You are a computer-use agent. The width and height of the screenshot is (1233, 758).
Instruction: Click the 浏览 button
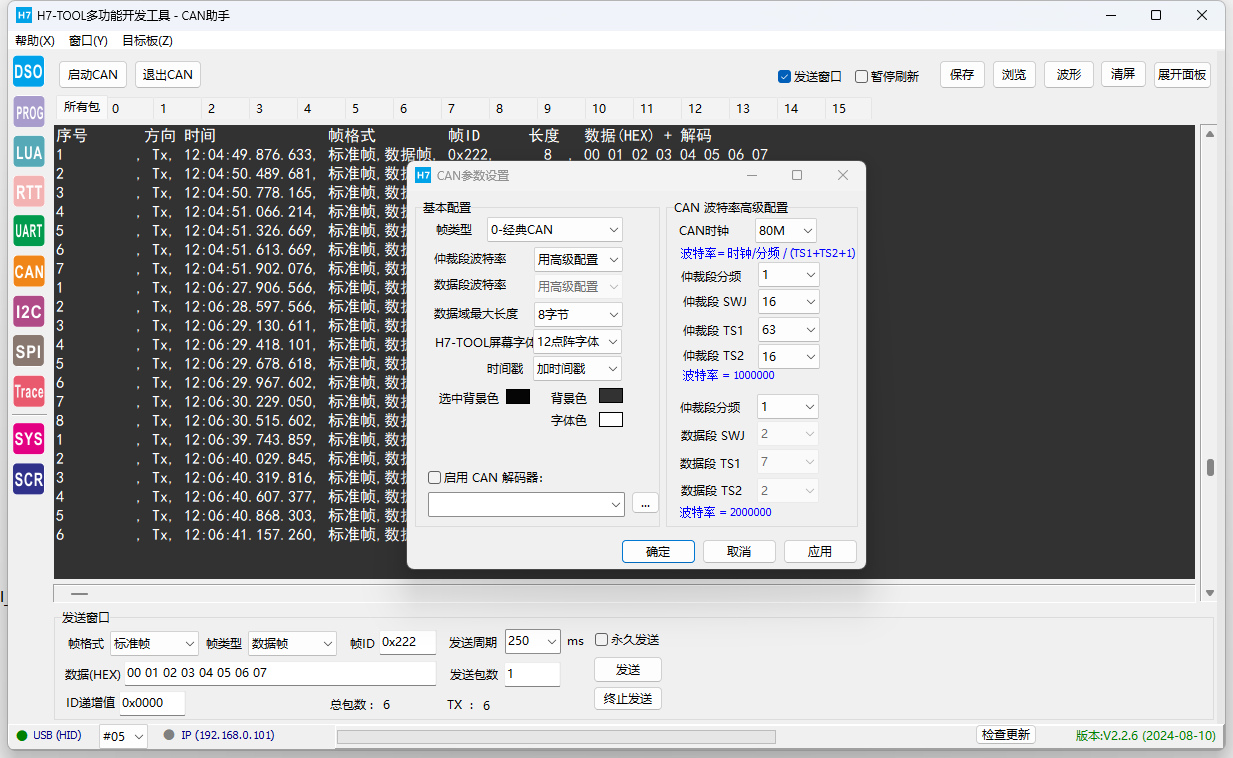[x=1014, y=75]
